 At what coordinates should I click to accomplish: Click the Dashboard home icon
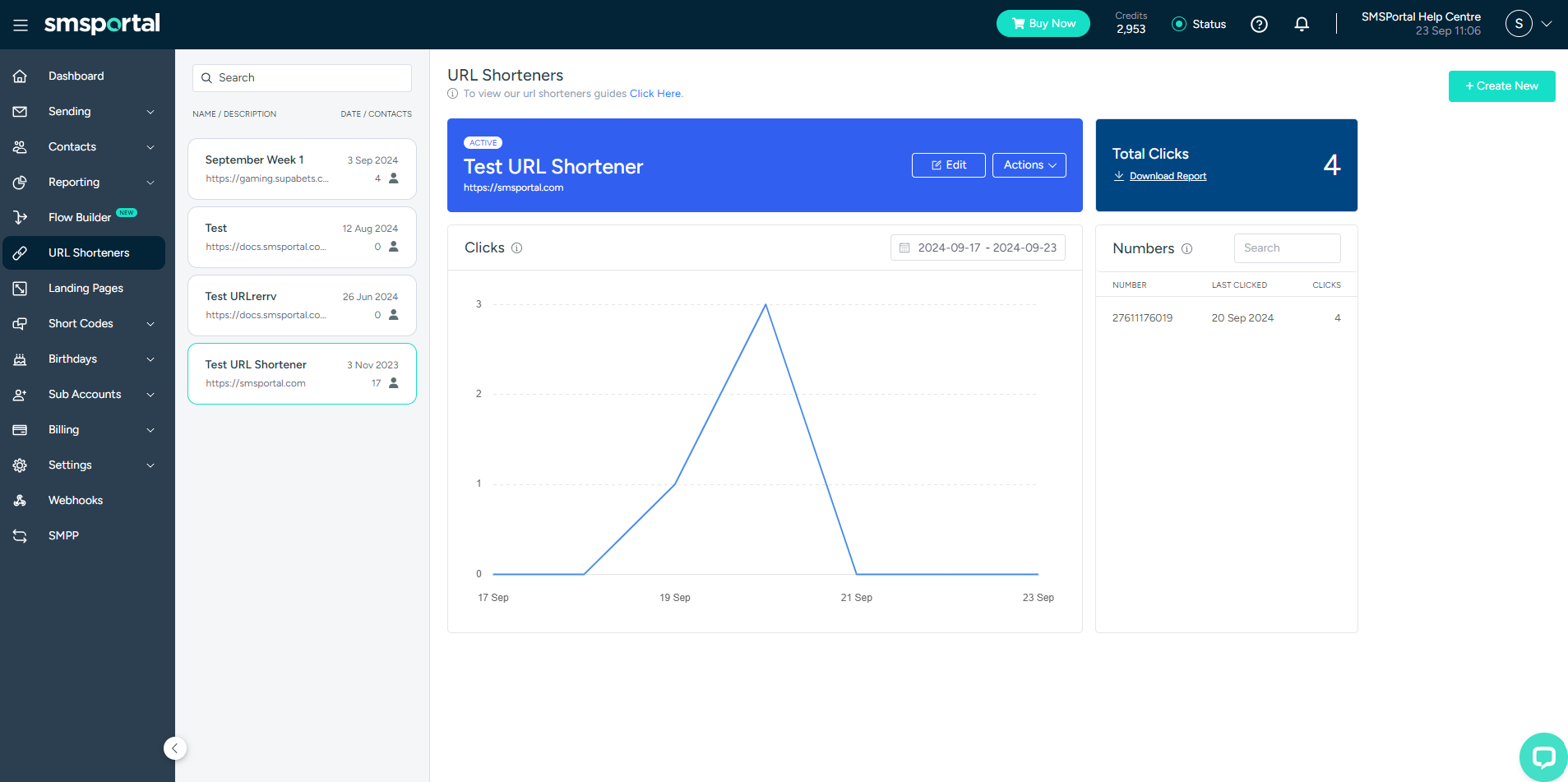coord(21,76)
